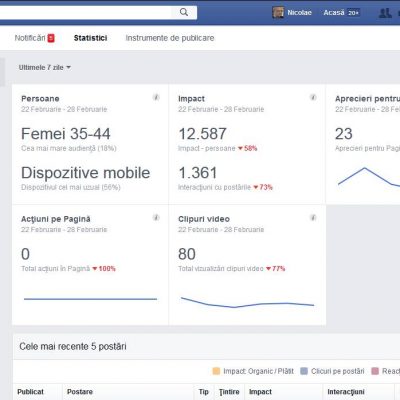Click the pink reactions legend swatch
This screenshot has height=400, width=400.
375,371
